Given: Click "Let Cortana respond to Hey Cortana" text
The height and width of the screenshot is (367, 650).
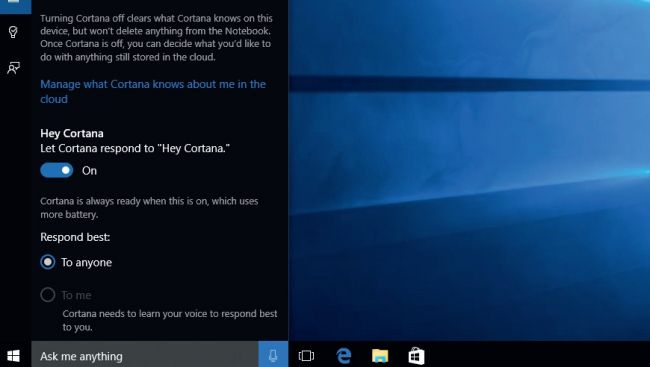Looking at the screenshot, I should [x=135, y=148].
